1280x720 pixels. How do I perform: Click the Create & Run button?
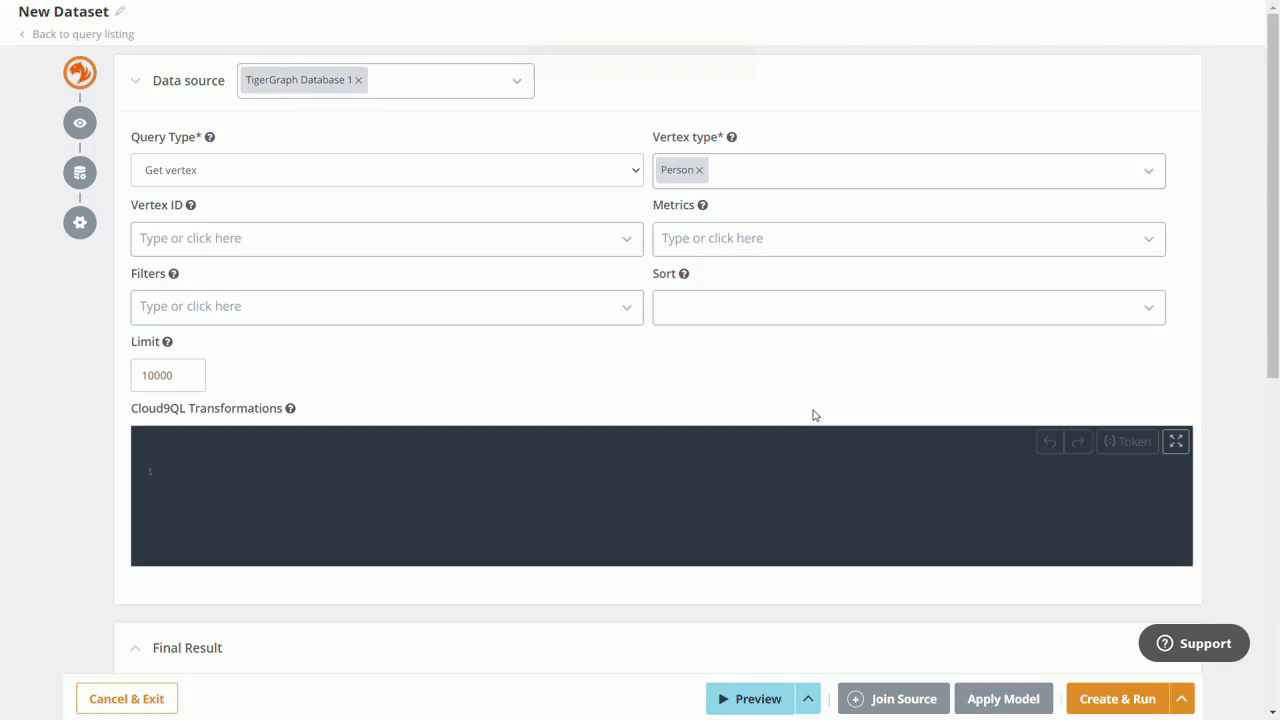[1117, 699]
